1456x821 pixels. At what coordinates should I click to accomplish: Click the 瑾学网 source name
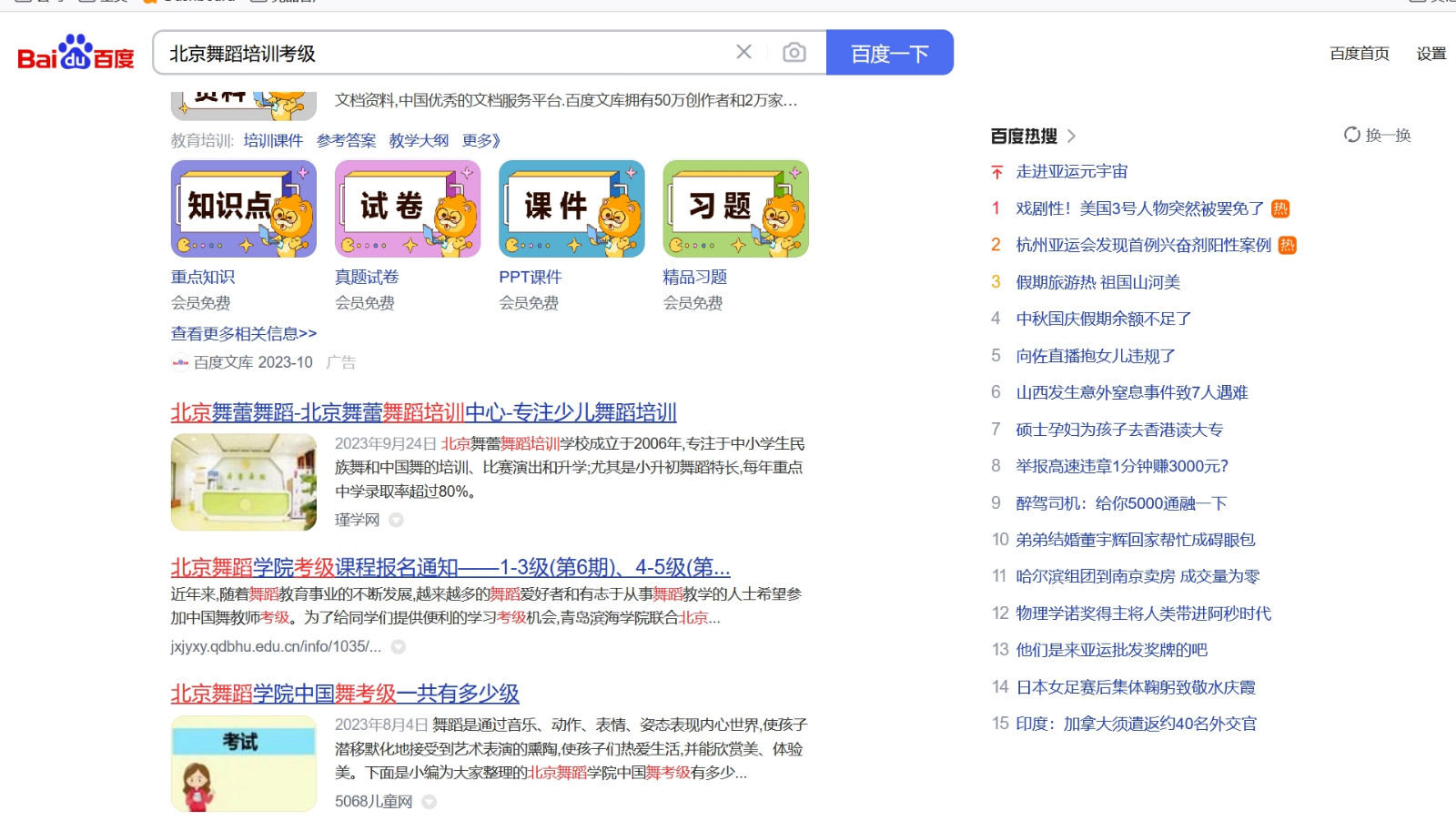click(357, 520)
